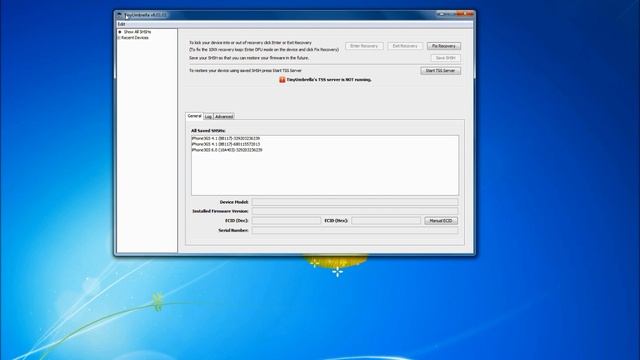Click the Enter Recovery button
Image resolution: width=640 pixels, height=360 pixels.
pos(364,46)
